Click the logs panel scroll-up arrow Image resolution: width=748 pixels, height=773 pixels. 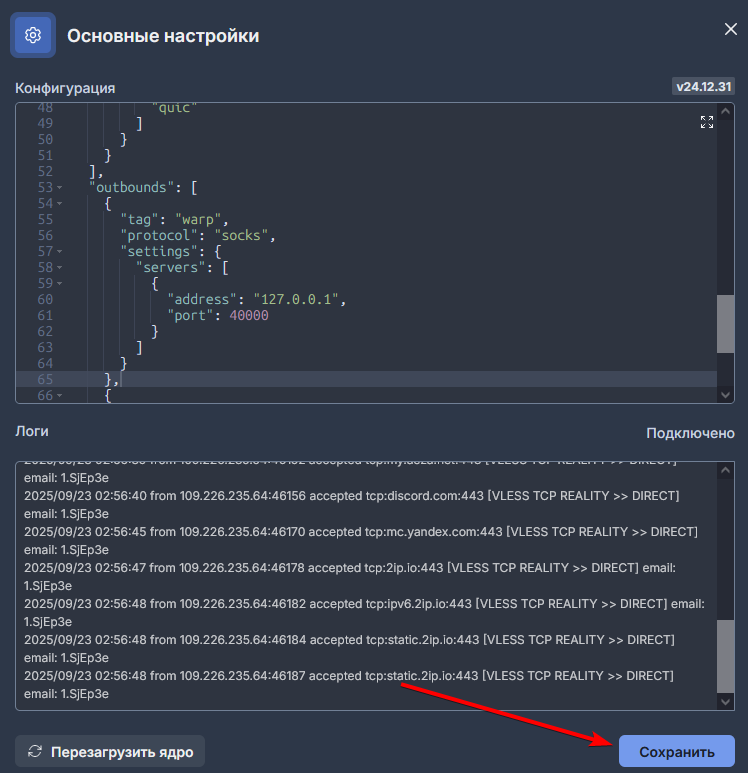[726, 469]
